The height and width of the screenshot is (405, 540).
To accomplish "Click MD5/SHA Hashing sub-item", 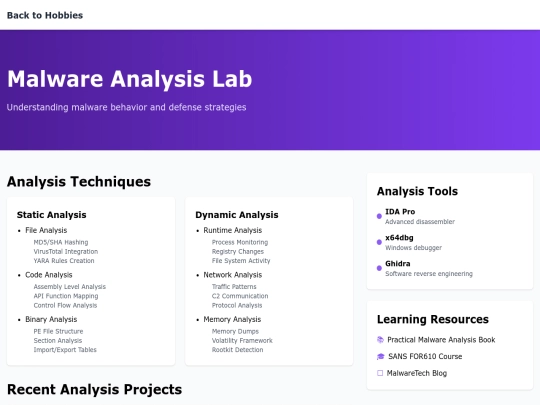I will pyautogui.click(x=61, y=242).
